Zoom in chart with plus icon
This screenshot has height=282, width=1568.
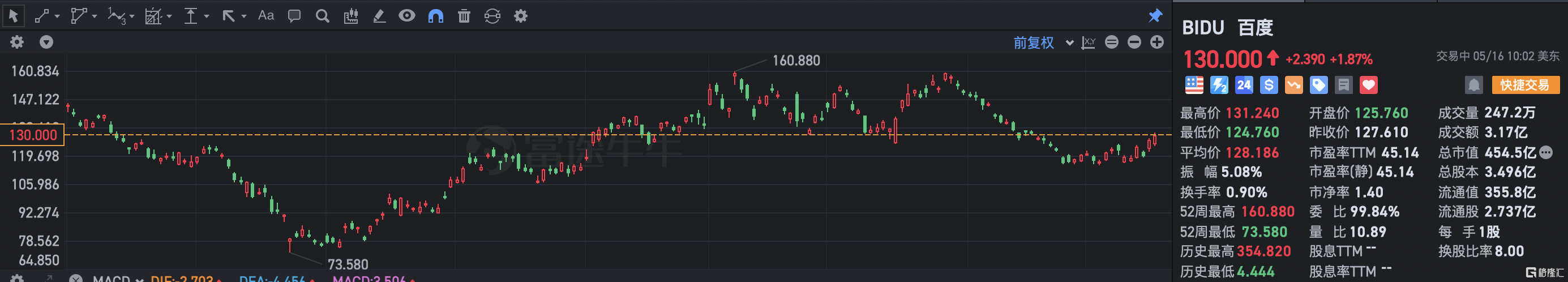[x=1157, y=42]
